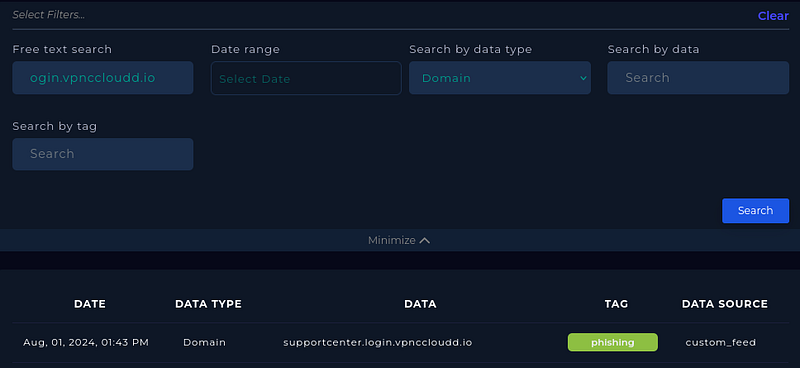Image resolution: width=800 pixels, height=368 pixels.
Task: Click the Domain cell in the result row
Action: tap(204, 342)
